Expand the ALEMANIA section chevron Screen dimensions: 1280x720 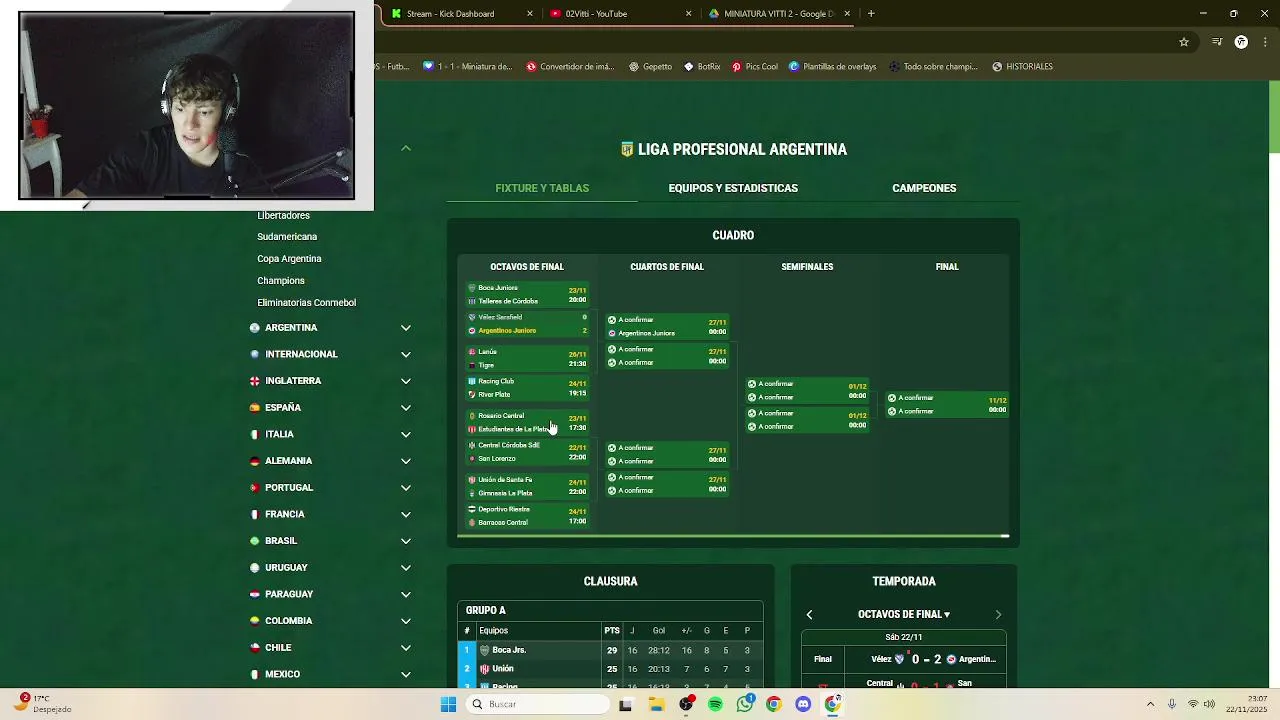pos(406,461)
